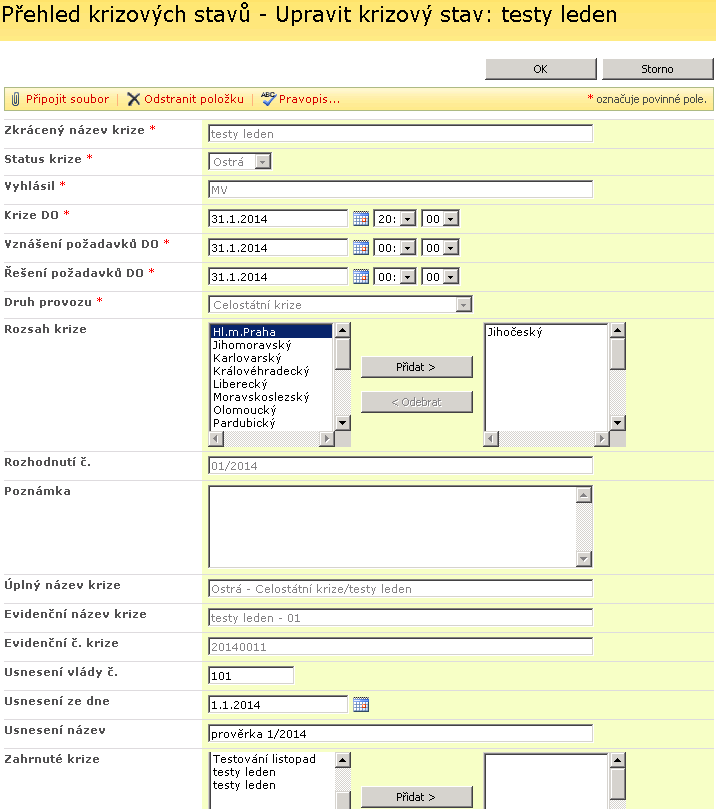Click right arrow of left region list horizontal scrollbar

[327, 439]
